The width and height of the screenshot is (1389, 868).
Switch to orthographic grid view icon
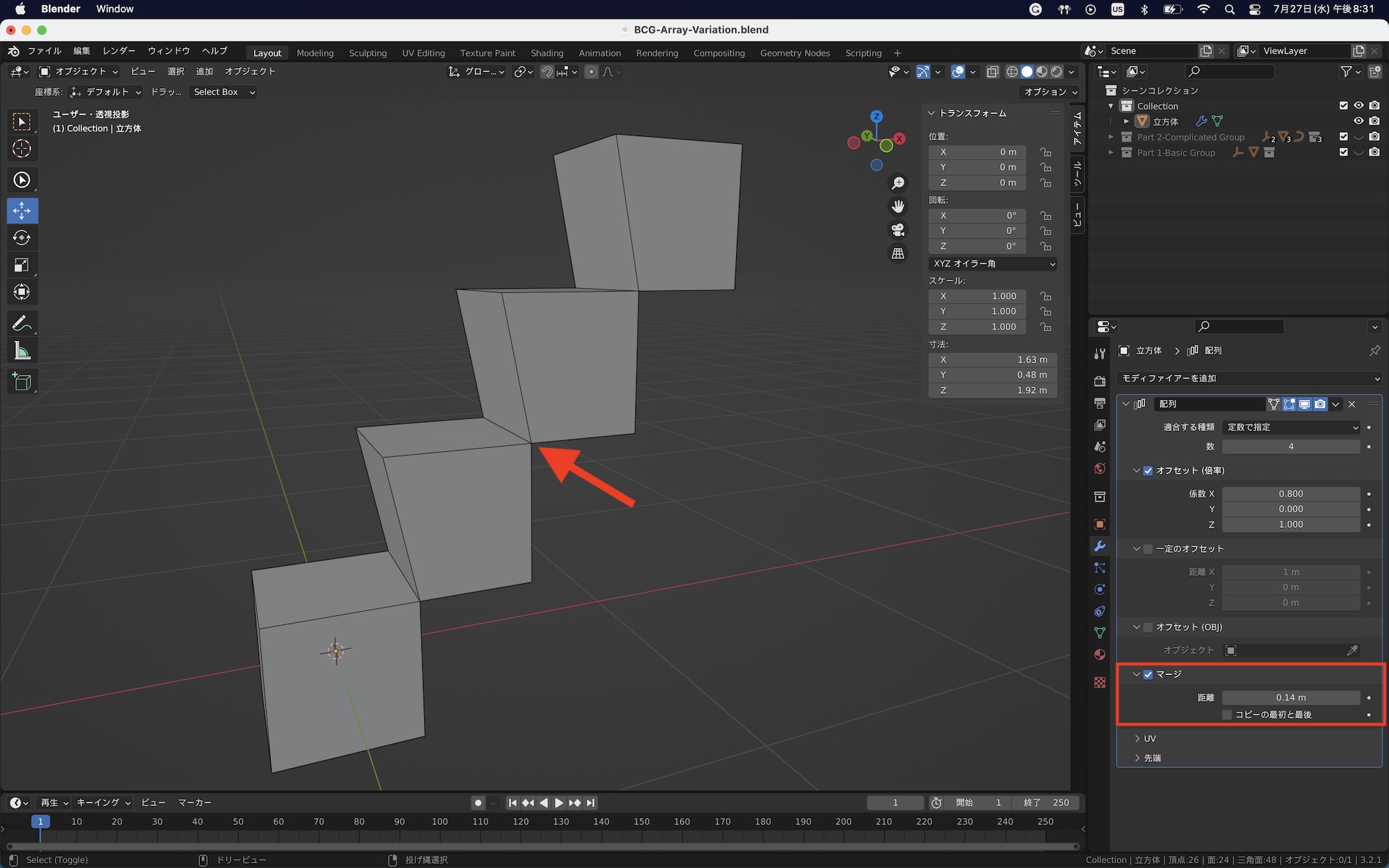point(898,254)
